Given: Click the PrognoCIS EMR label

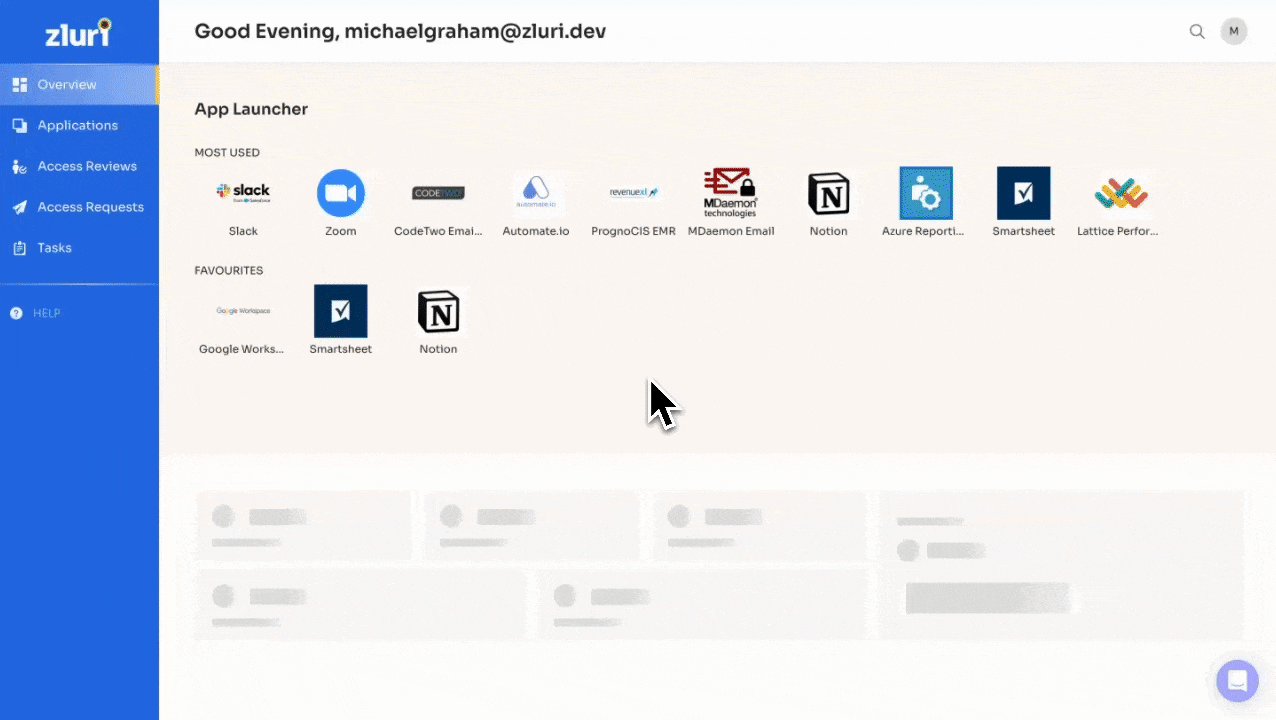Looking at the screenshot, I should pyautogui.click(x=634, y=231).
